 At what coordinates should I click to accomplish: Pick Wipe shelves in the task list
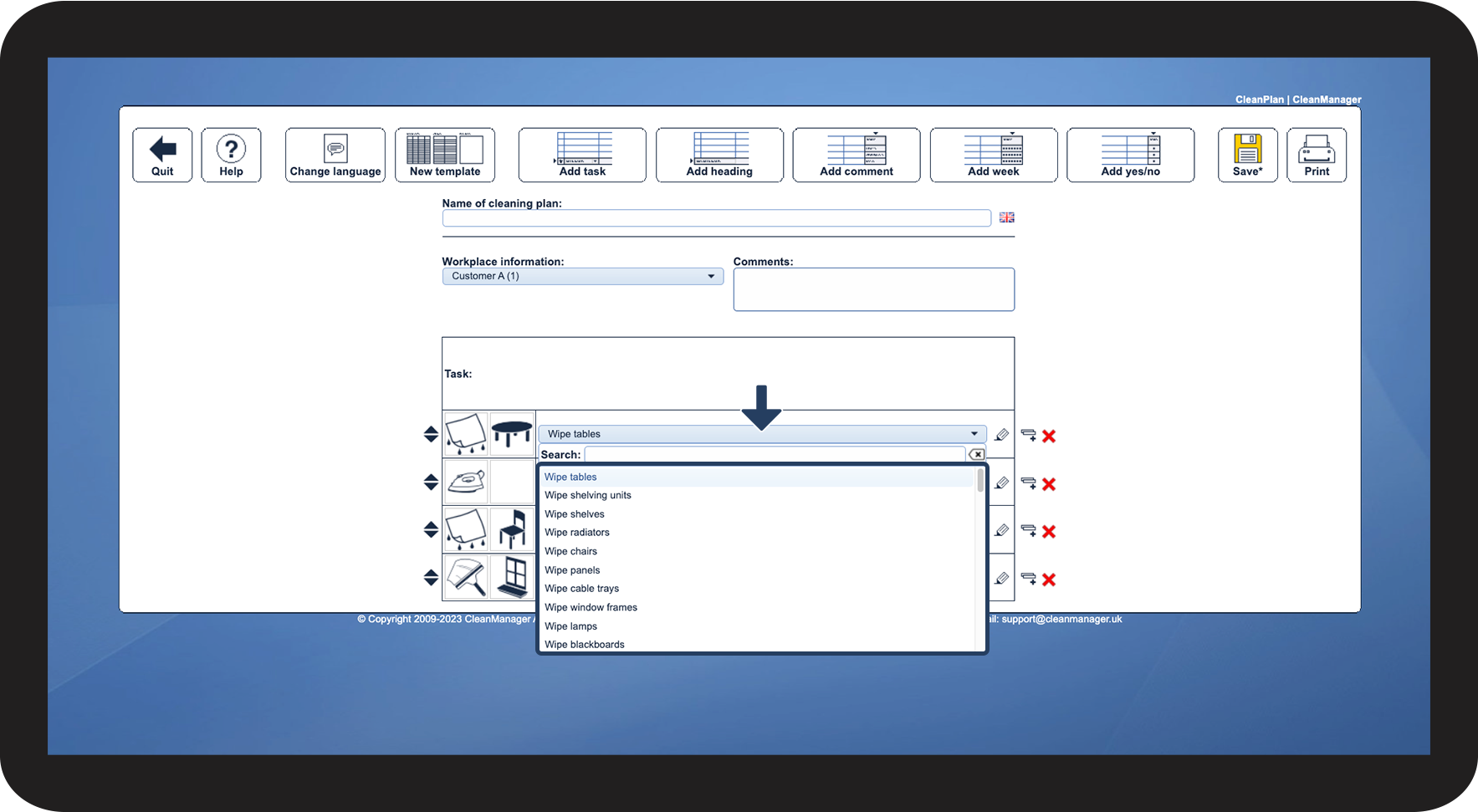point(758,514)
